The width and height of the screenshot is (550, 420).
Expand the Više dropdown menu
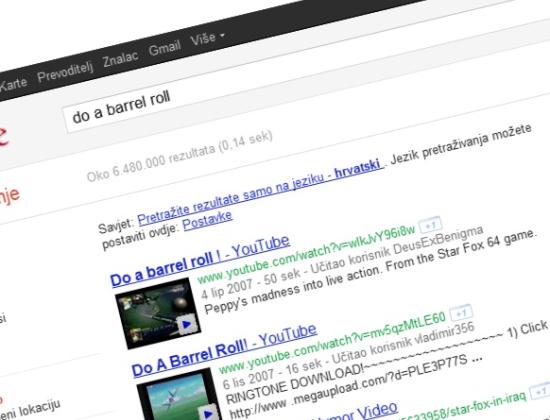(207, 37)
